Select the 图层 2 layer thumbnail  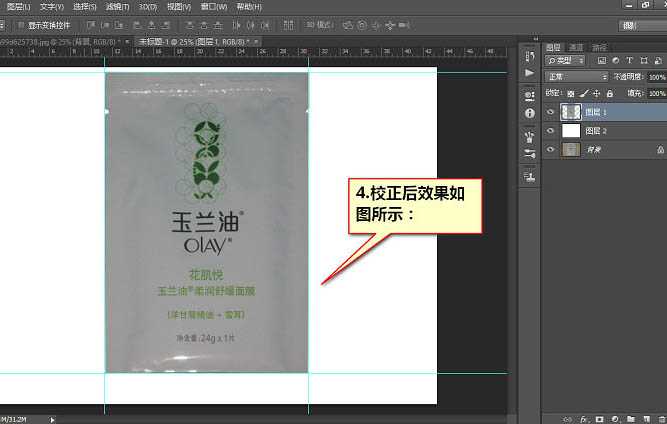point(571,131)
